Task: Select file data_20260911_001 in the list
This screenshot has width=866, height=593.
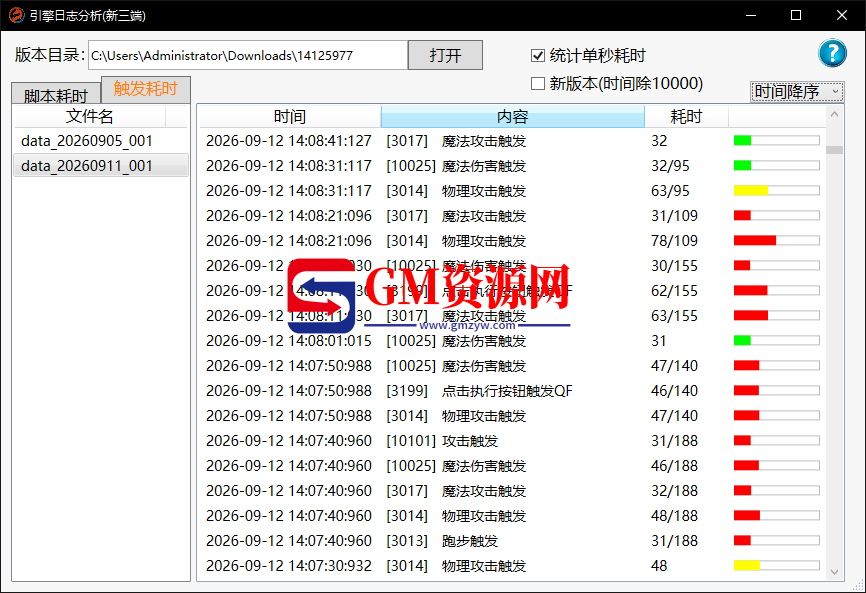Action: pos(101,166)
